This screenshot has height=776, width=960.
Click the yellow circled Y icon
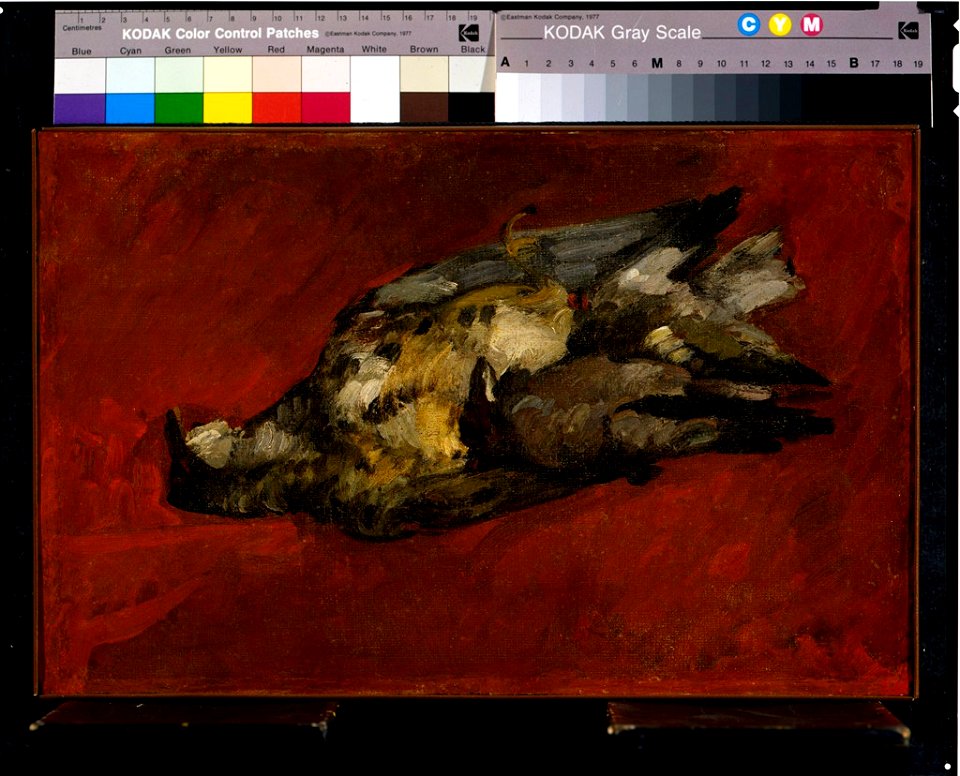[x=779, y=24]
